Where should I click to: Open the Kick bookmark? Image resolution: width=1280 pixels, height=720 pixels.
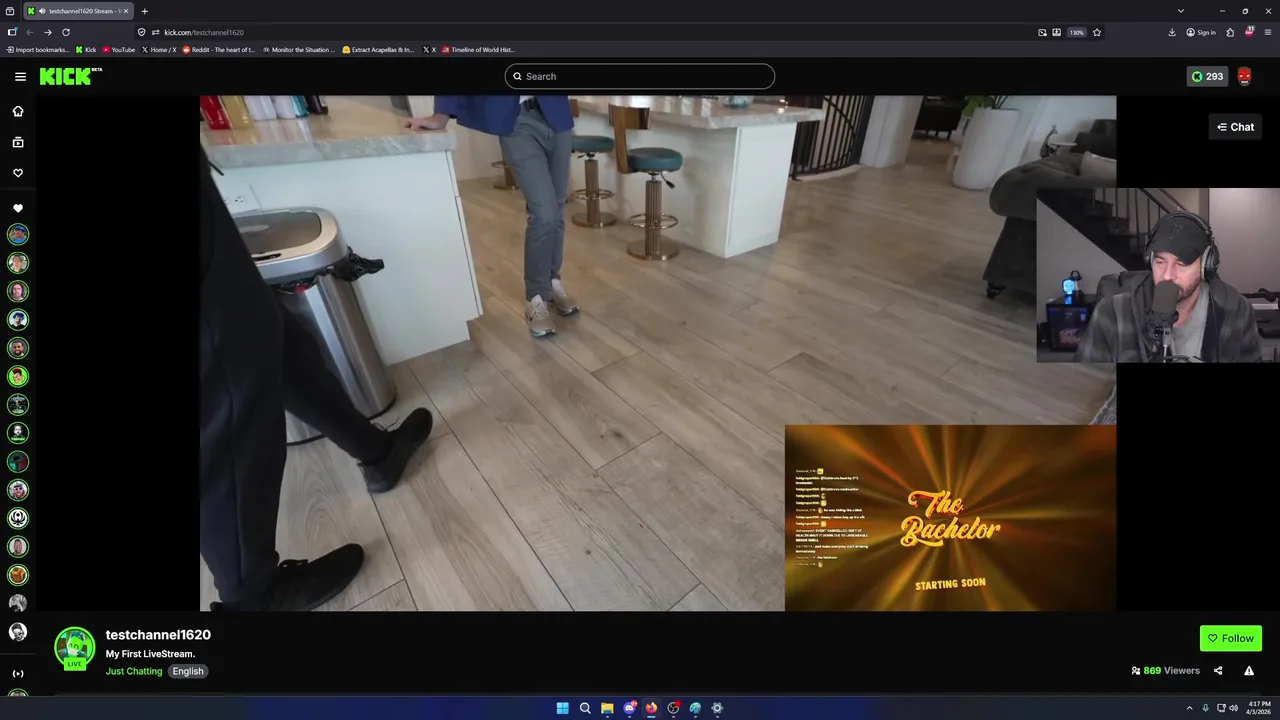(x=86, y=49)
